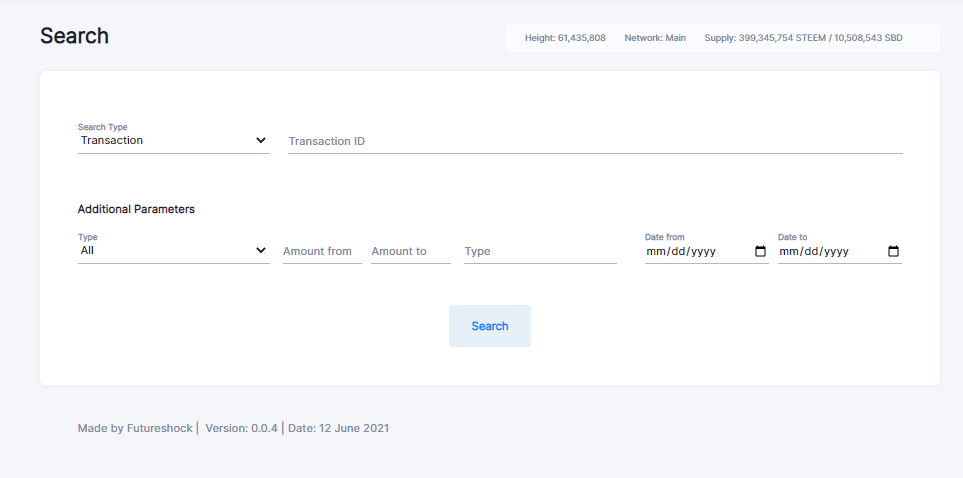Open the Date from calendar picker icon
Image resolution: width=963 pixels, height=478 pixels.
click(x=760, y=251)
